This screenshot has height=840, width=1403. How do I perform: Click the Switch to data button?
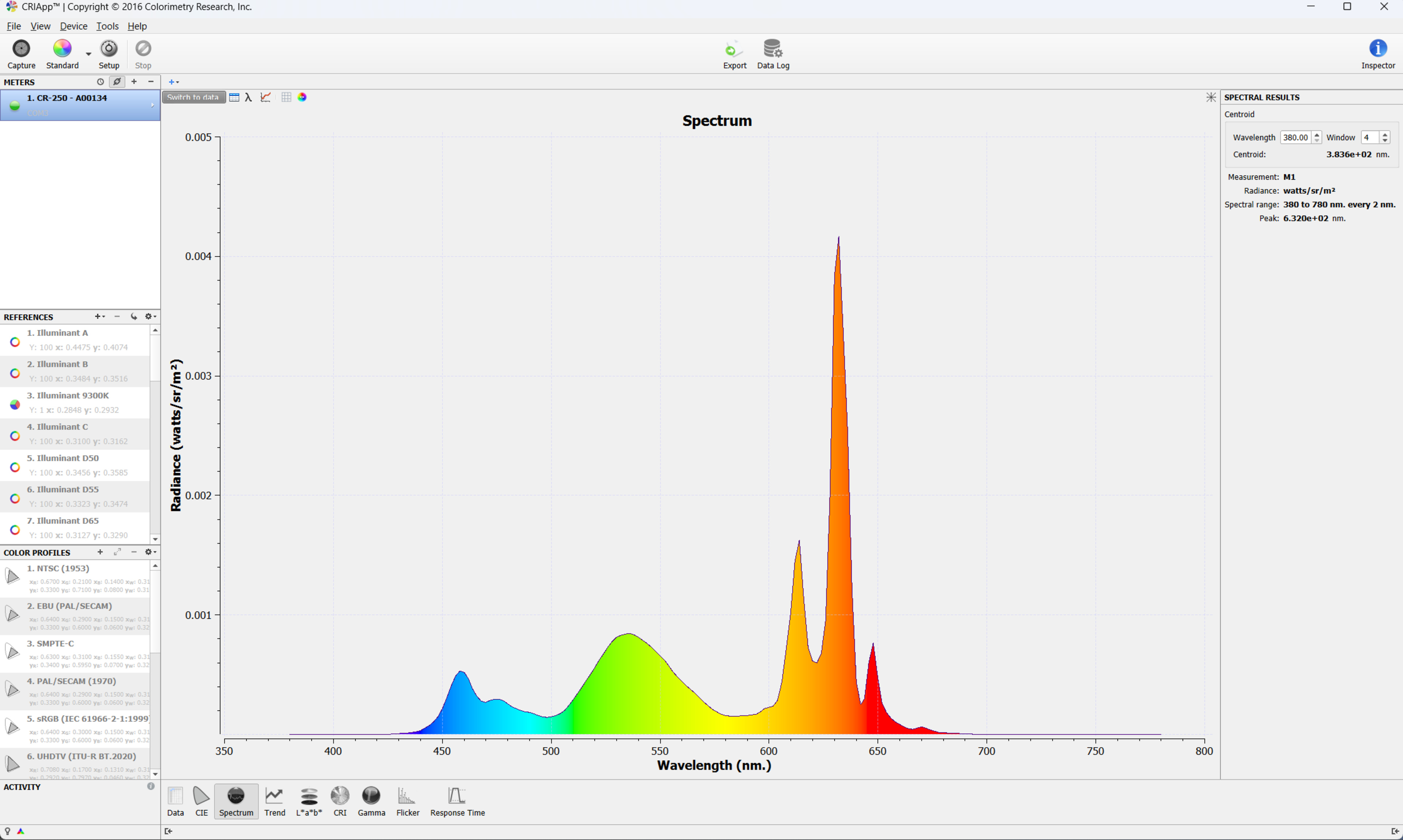click(x=193, y=97)
